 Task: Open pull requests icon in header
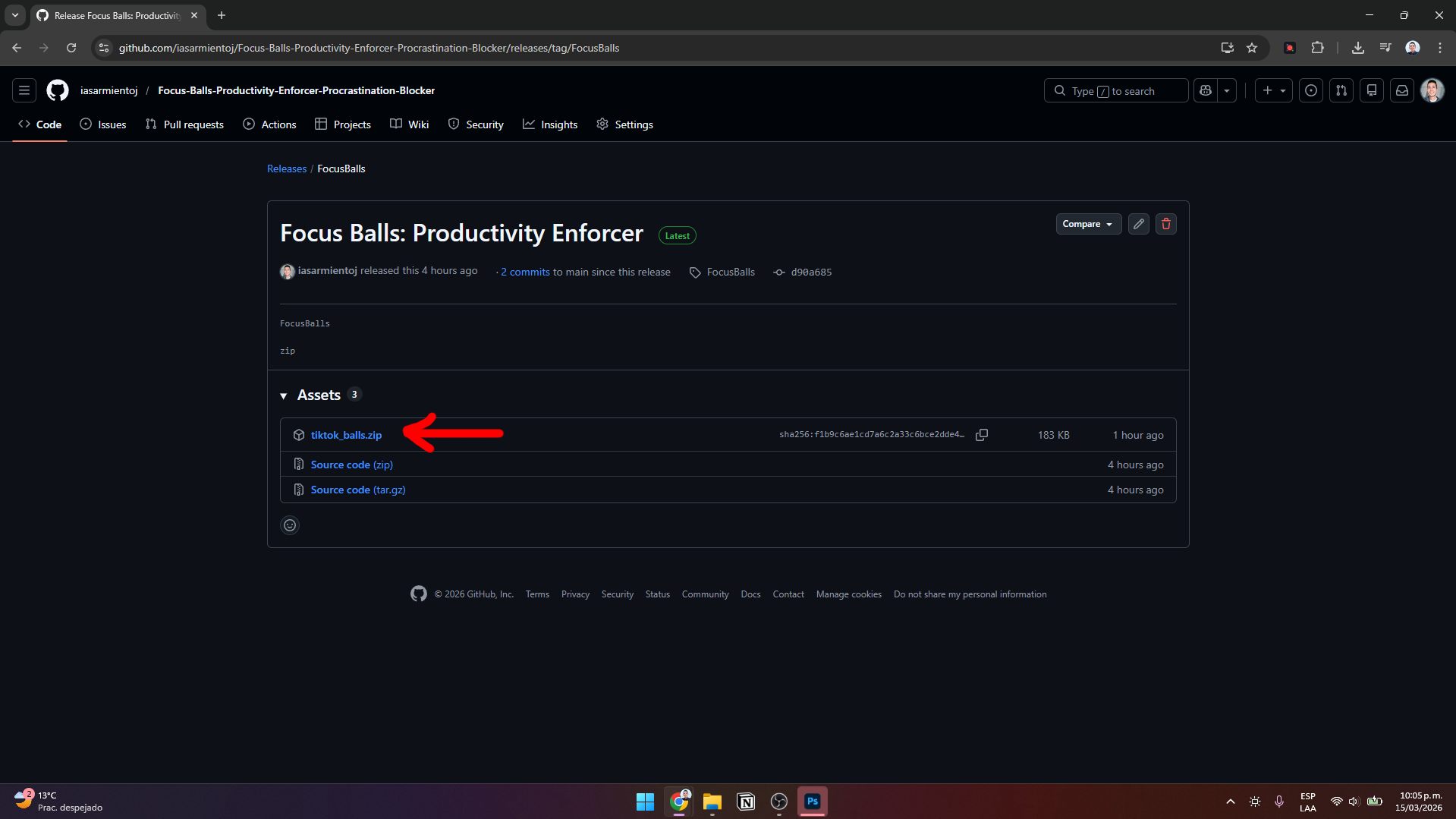tap(1341, 90)
